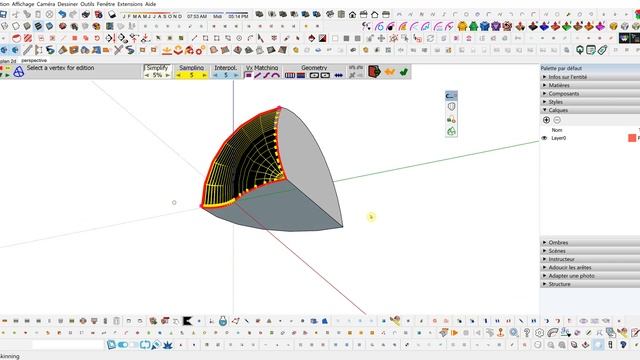This screenshot has width=640, height=360.
Task: Increase the Interpol. value
Action: coord(236,76)
